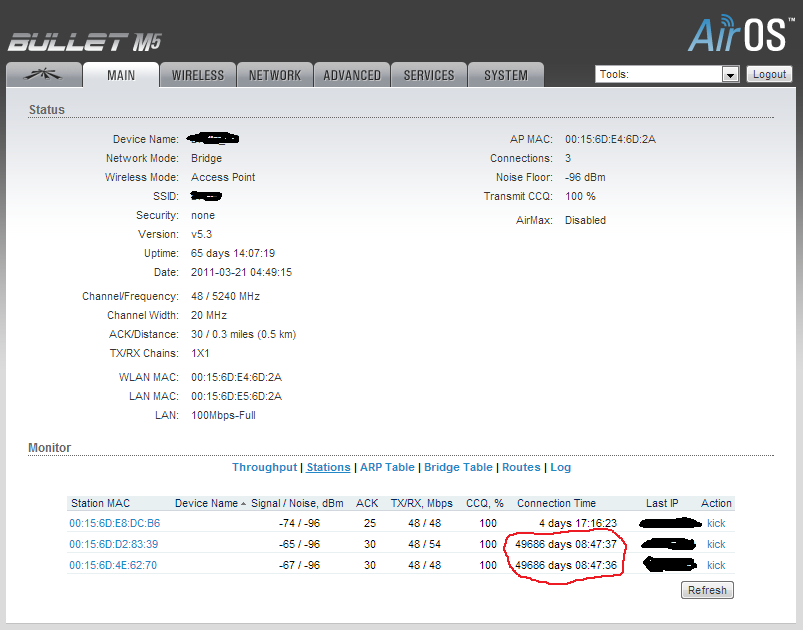
Task: Go to the NETWORK tab
Action: (274, 75)
